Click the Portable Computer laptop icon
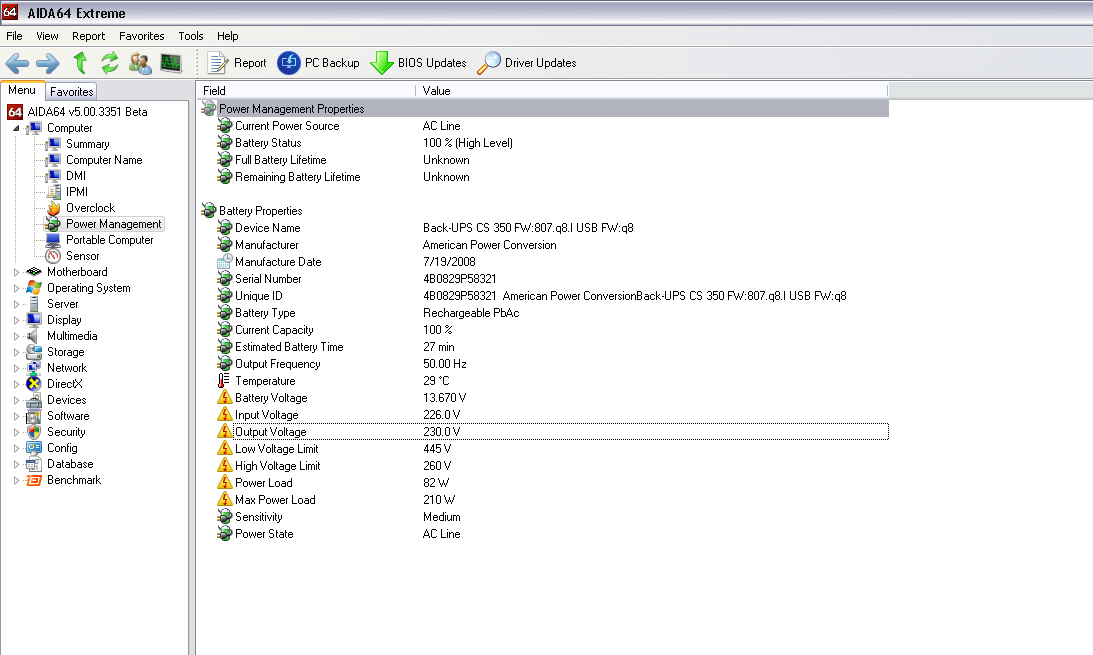 pyautogui.click(x=53, y=240)
